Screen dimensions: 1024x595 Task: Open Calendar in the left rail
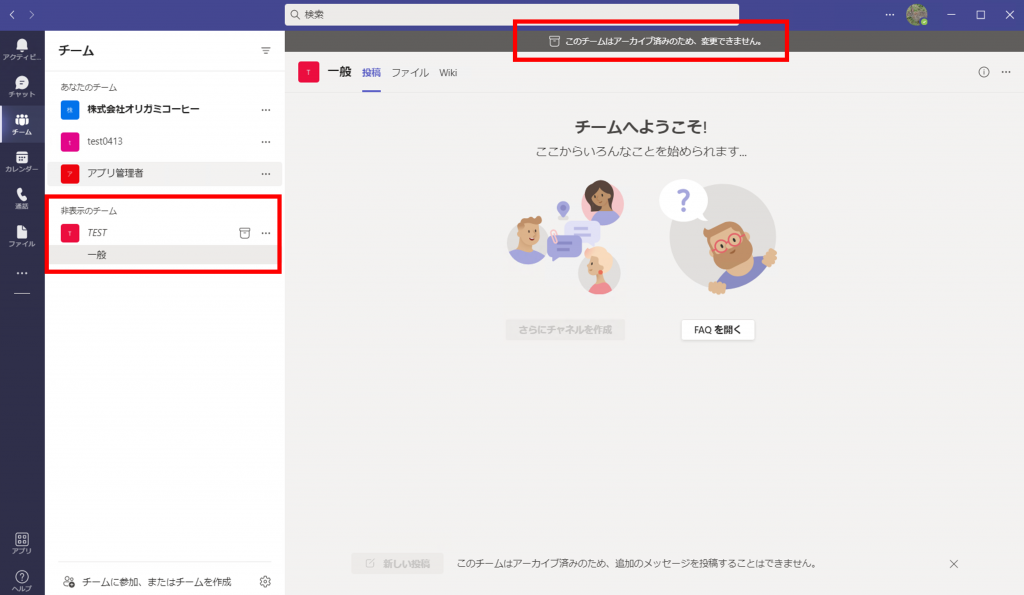pos(21,161)
